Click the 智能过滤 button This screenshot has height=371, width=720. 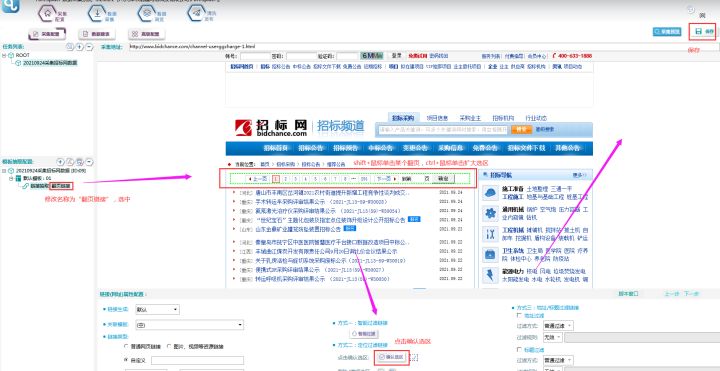click(x=365, y=334)
